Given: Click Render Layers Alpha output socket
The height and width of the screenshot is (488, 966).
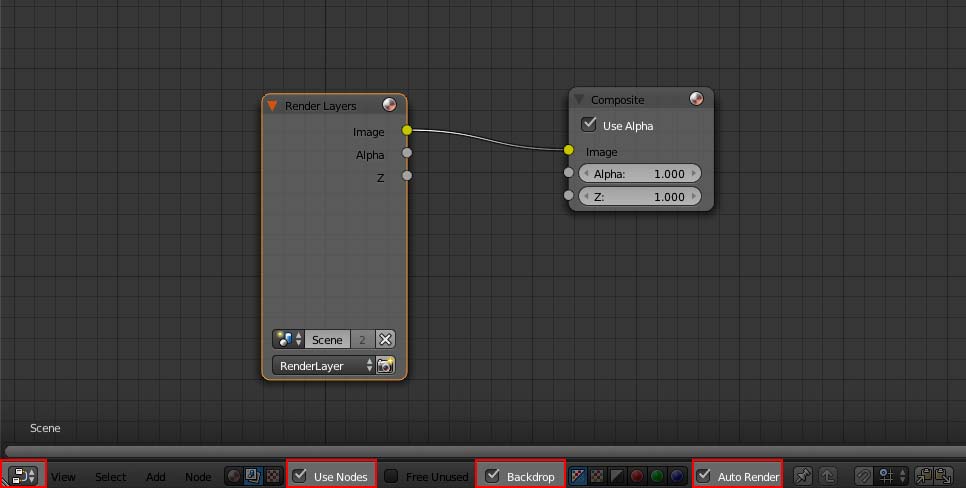Looking at the screenshot, I should tap(407, 153).
